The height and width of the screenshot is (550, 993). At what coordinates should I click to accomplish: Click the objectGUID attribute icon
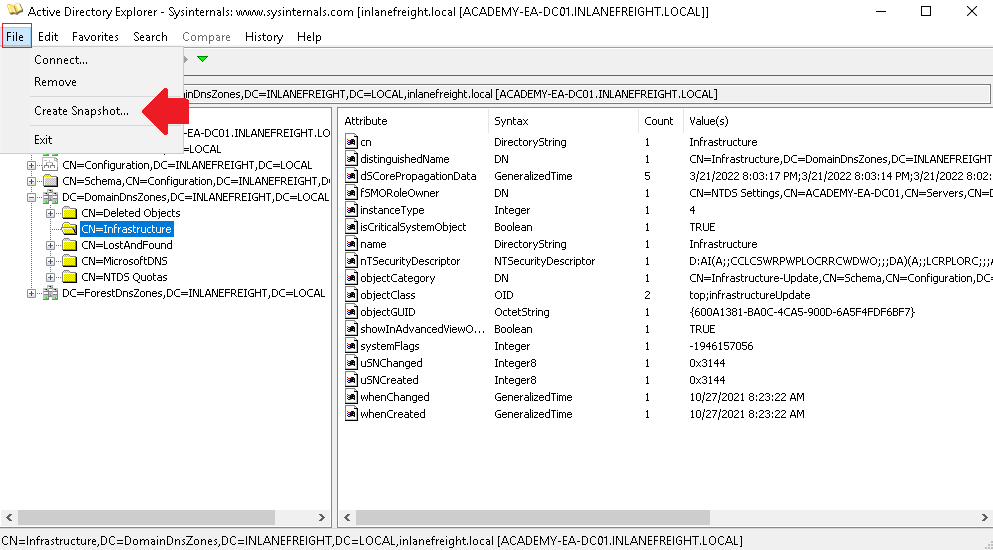click(351, 312)
